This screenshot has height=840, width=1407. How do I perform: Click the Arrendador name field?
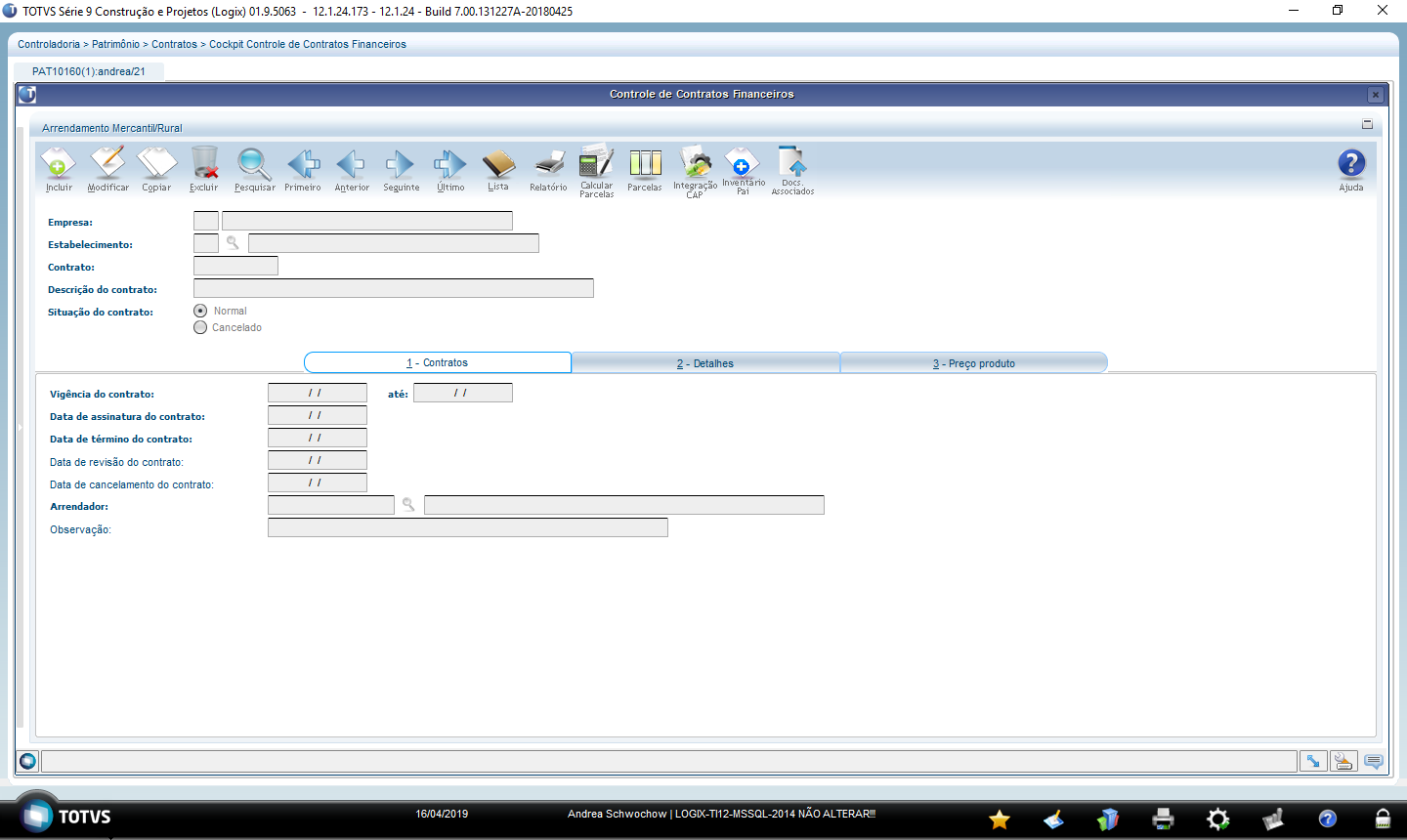[624, 505]
